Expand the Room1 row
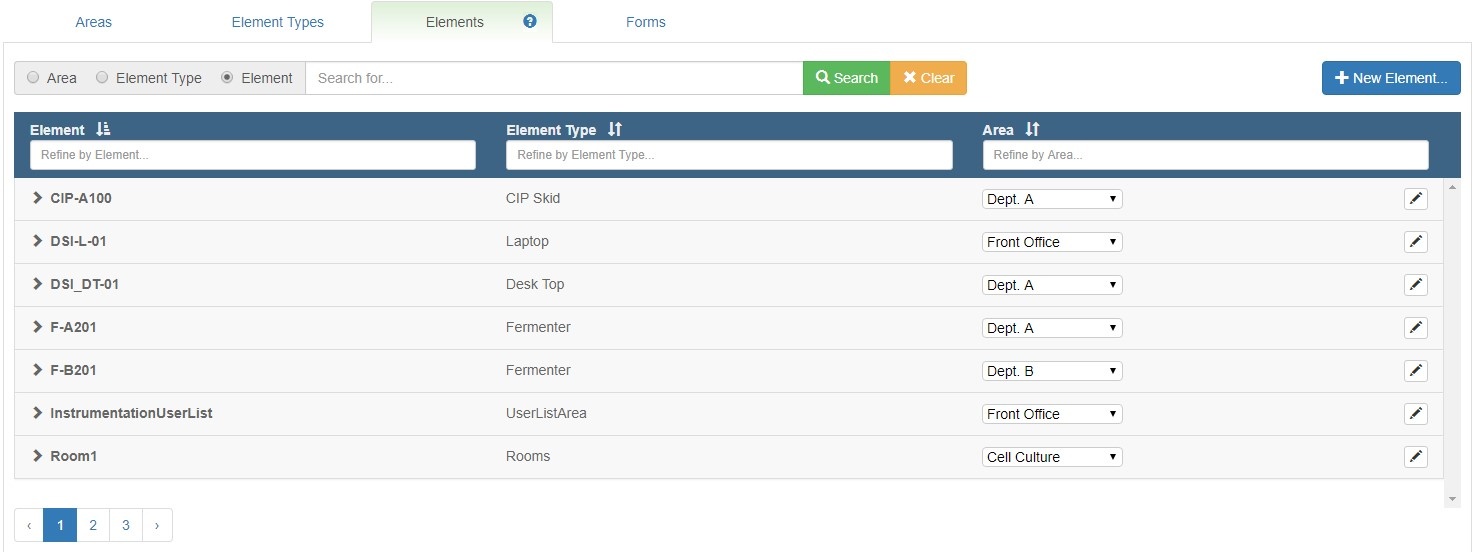The height and width of the screenshot is (552, 1479). pos(38,456)
